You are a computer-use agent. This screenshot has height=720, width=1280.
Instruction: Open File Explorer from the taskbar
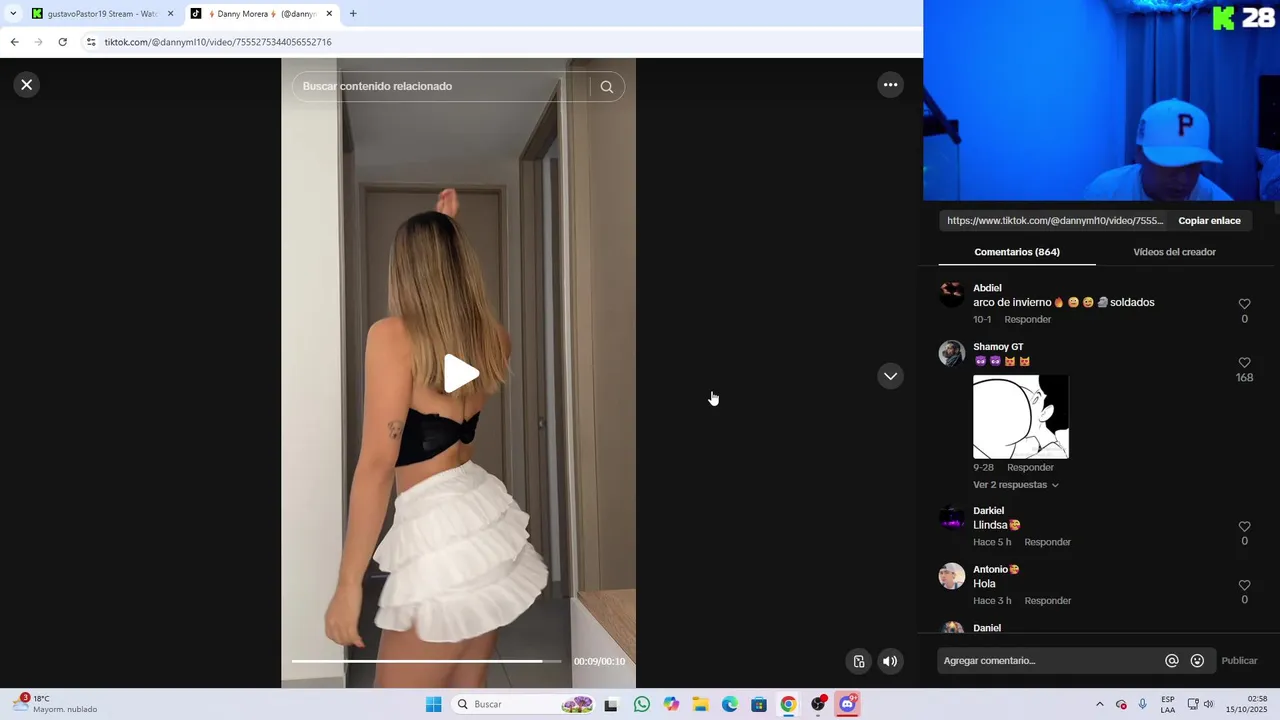[x=701, y=705]
